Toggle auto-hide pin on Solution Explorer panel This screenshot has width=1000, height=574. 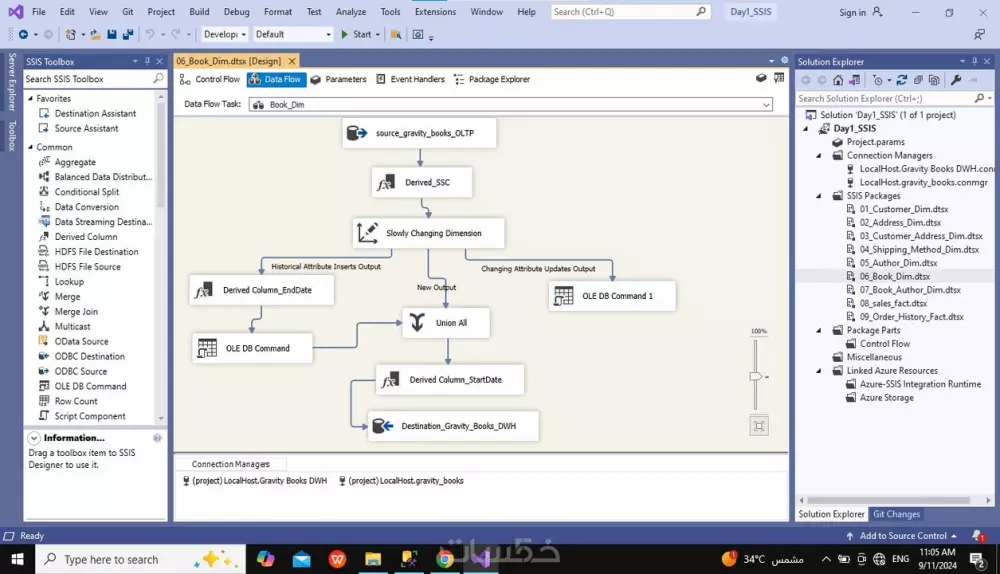[974, 61]
